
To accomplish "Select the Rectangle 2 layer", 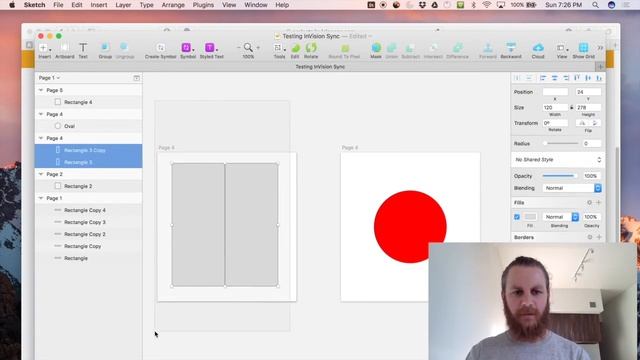I will point(89,186).
